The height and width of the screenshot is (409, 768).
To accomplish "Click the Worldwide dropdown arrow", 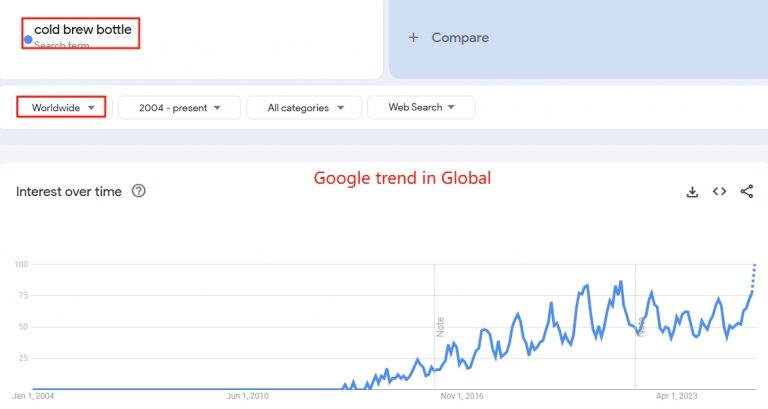I will coord(91,108).
